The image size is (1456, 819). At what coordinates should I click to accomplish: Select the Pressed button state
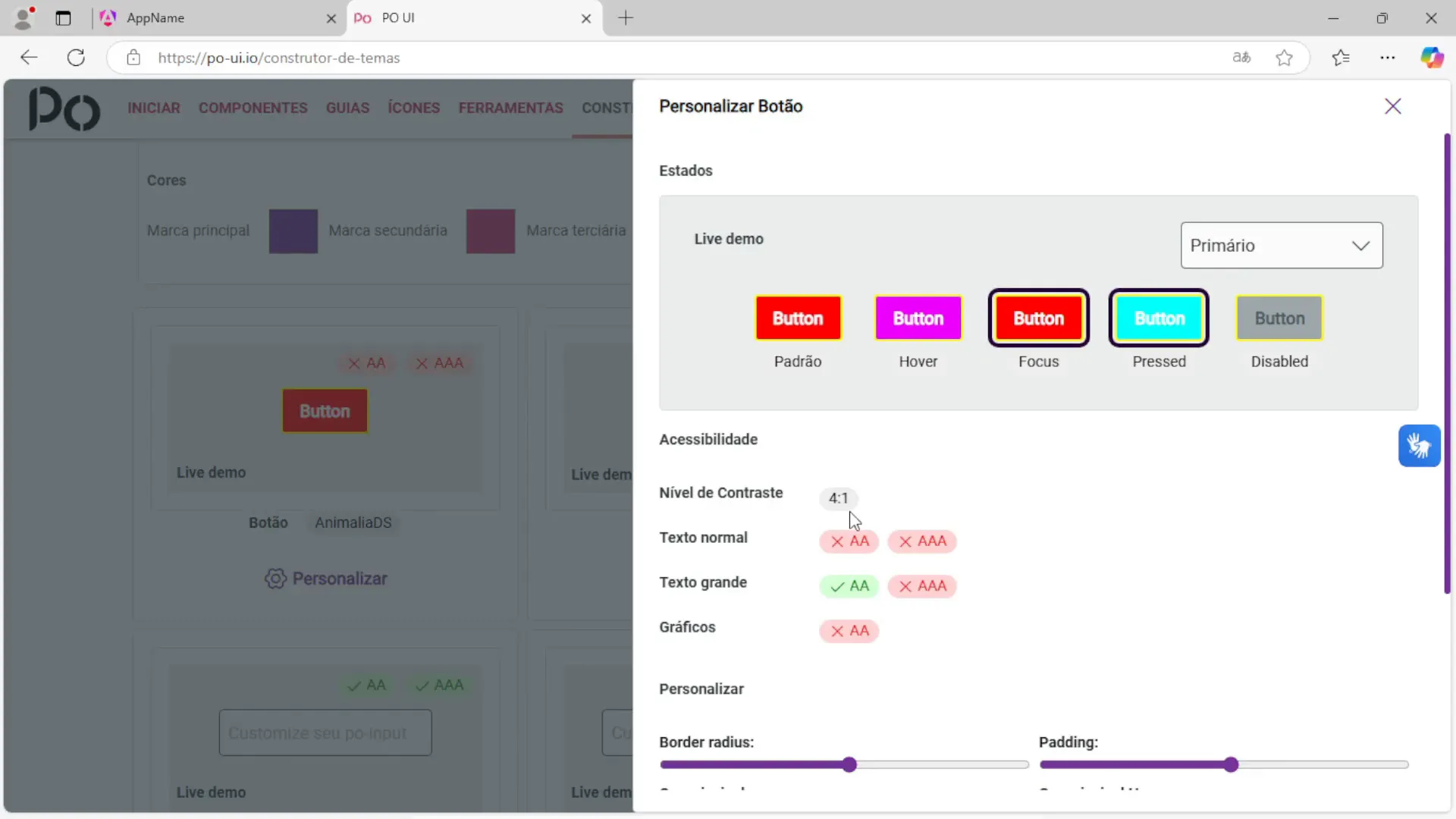click(1158, 318)
